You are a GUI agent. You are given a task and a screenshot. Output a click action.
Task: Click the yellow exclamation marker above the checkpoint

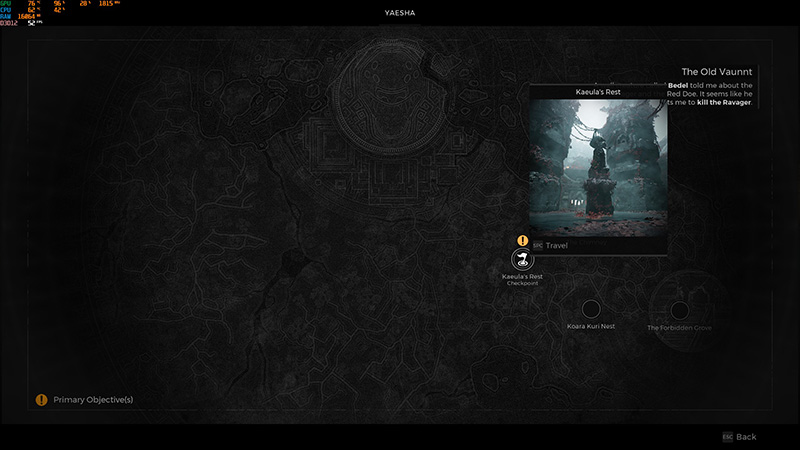[x=522, y=240]
